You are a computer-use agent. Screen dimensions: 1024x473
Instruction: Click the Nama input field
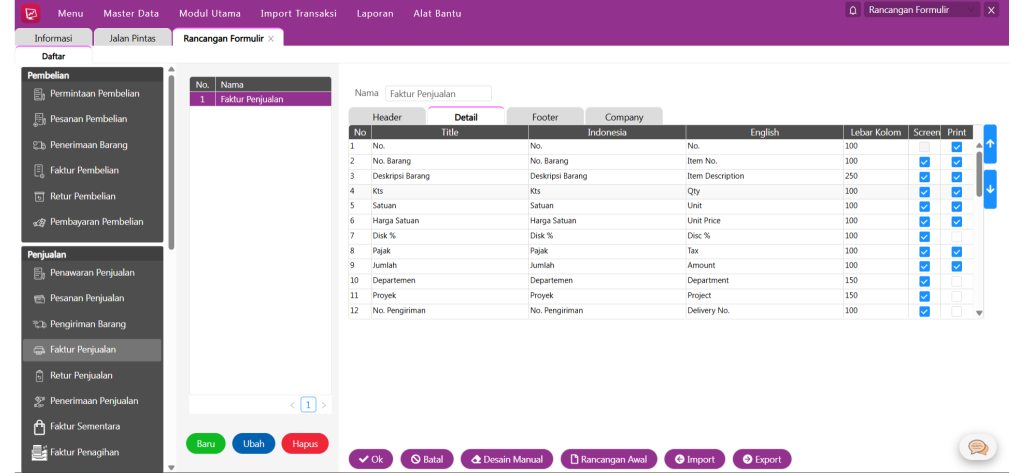click(x=438, y=94)
